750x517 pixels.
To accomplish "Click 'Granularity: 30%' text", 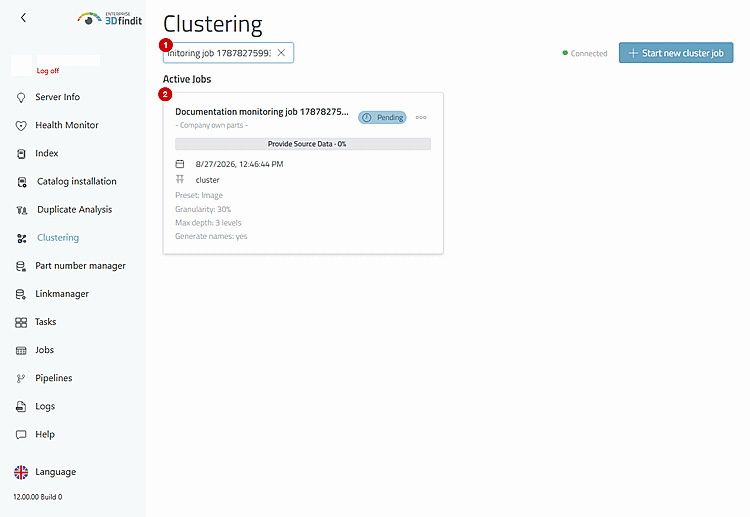I will click(x=203, y=209).
